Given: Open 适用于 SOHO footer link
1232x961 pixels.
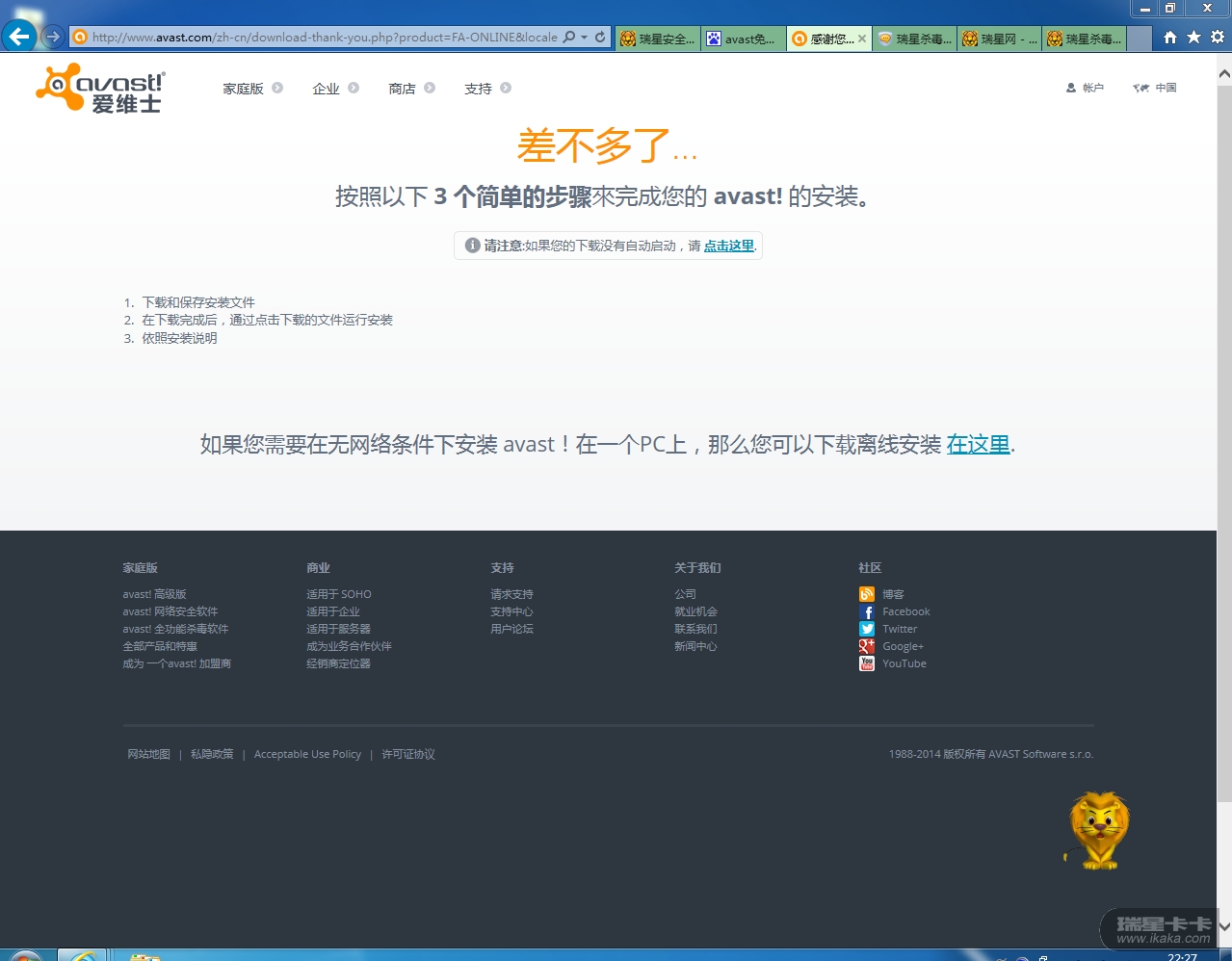Looking at the screenshot, I should click(x=339, y=594).
